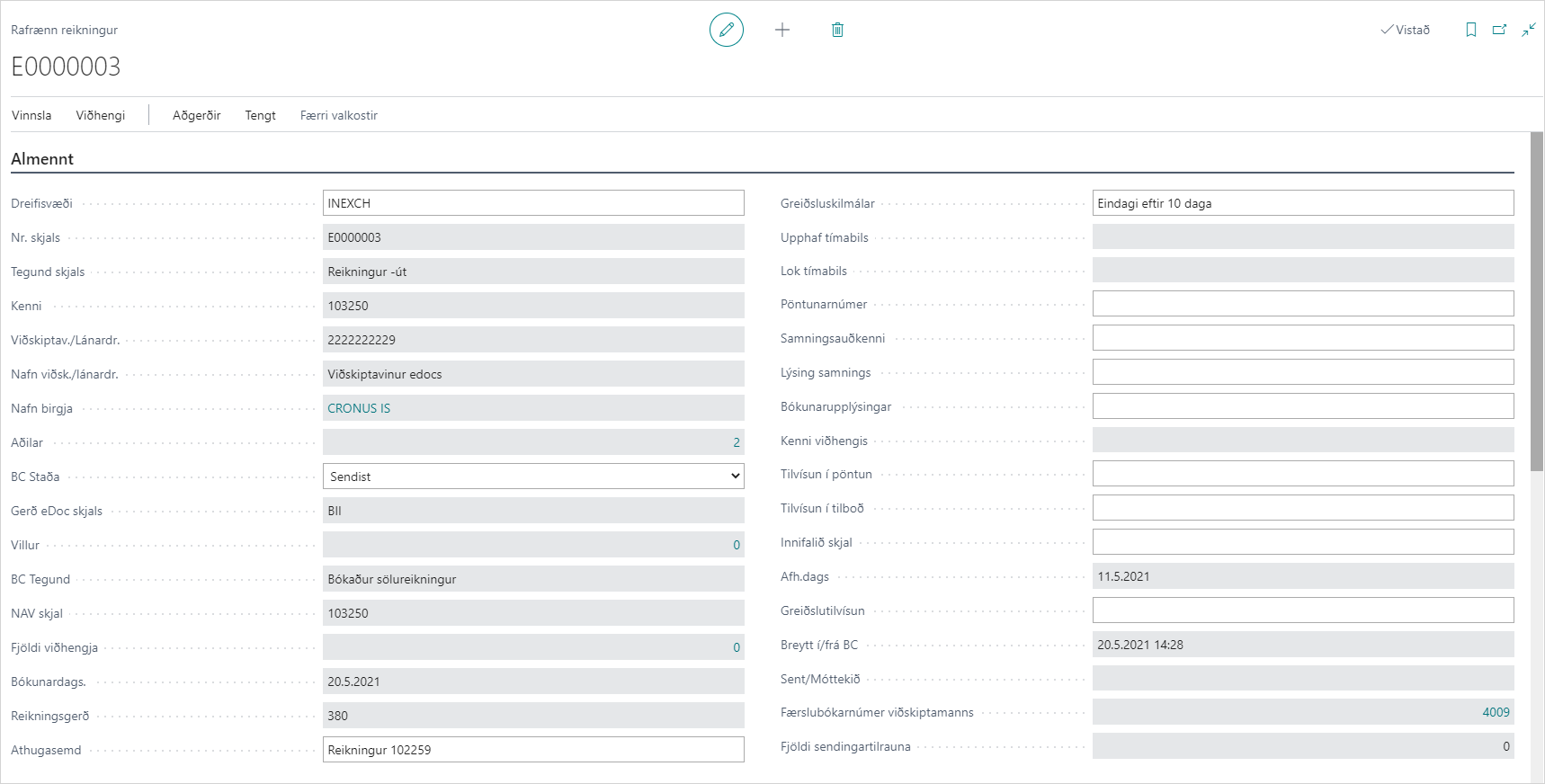Click the value 2222222229

pos(533,340)
